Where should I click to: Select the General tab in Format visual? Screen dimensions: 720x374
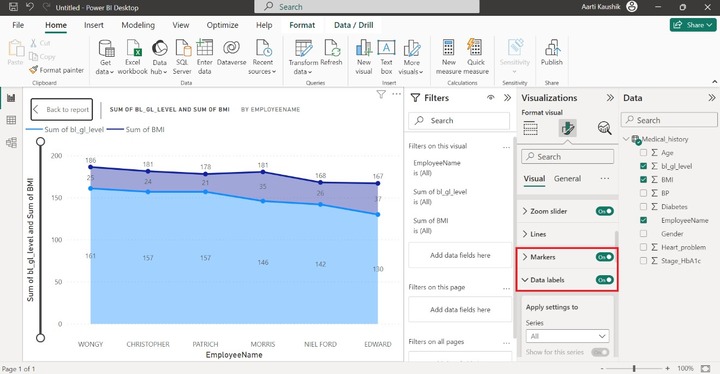coord(567,179)
